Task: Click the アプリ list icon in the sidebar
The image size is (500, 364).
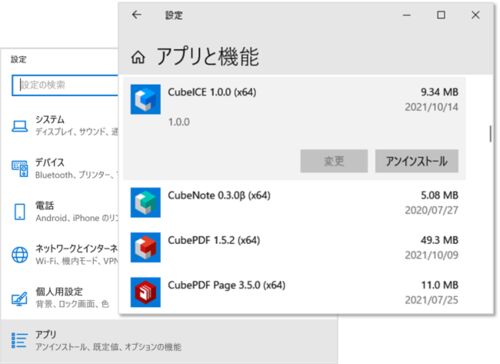Action: coord(19,340)
